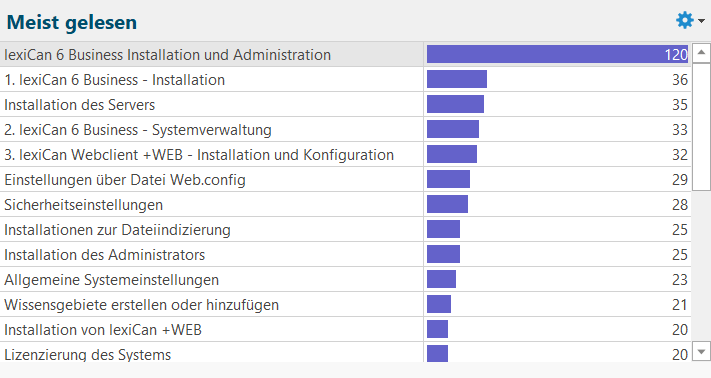Select Installationen zur Dateiindizierung row
The width and height of the screenshot is (711, 378).
pos(346,229)
